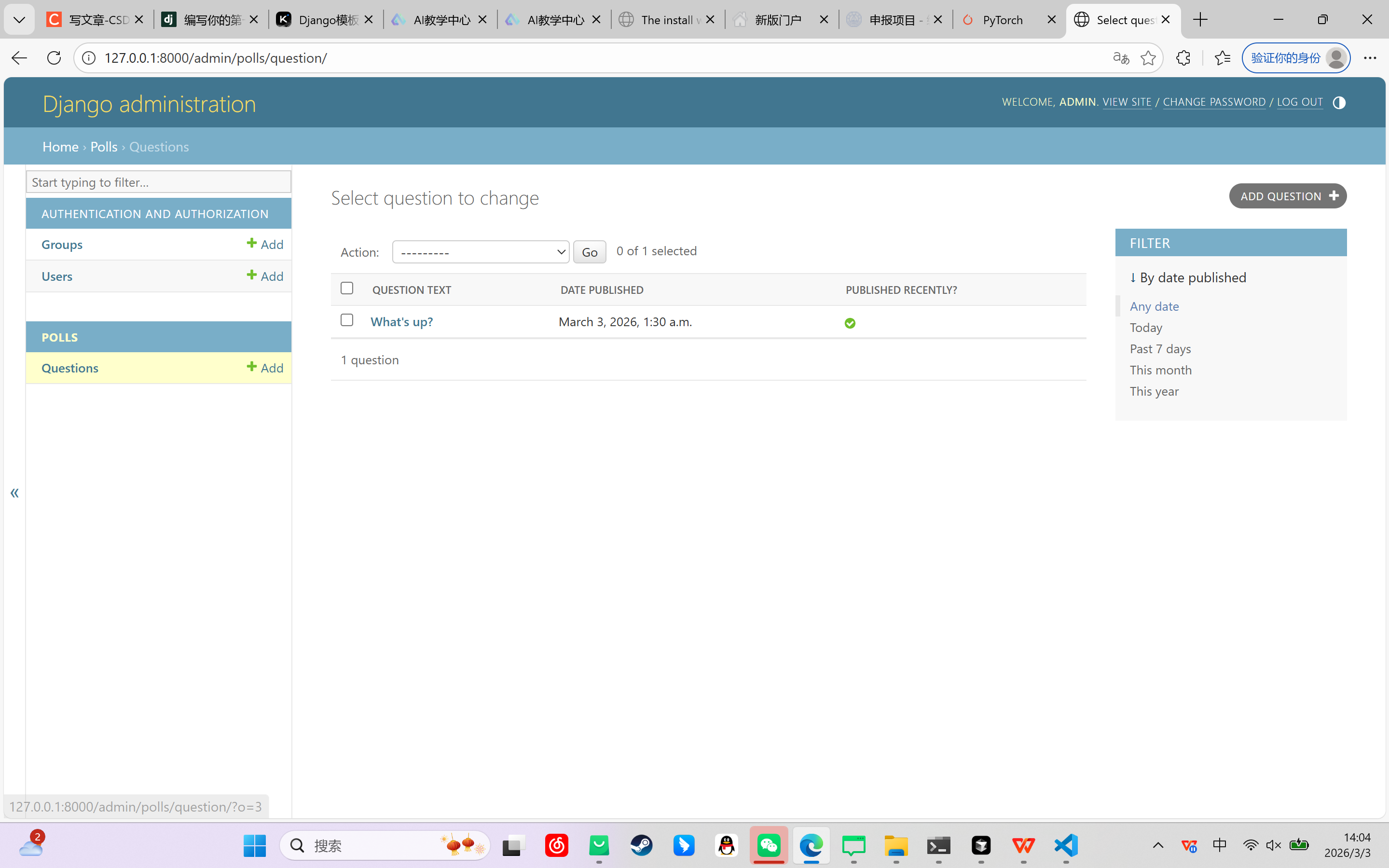Open browser settings three-dots menu
Image resolution: width=1389 pixels, height=868 pixels.
point(1370,58)
